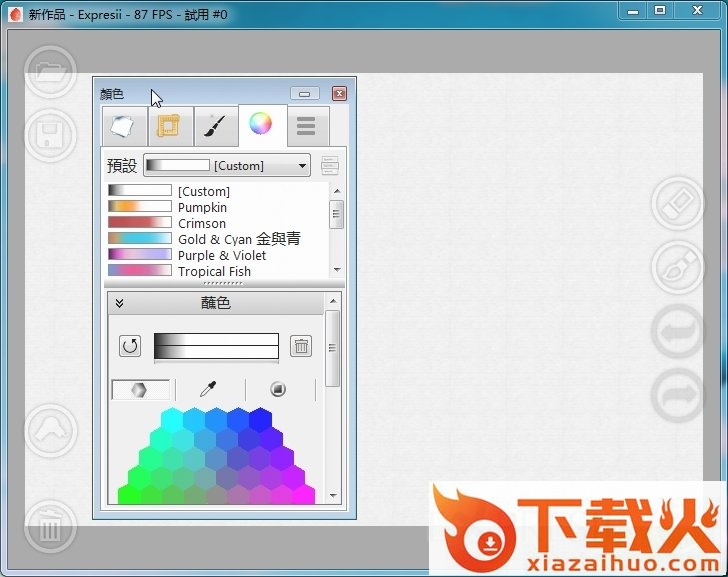728x577 pixels.
Task: Click preset list scroll down arrow
Action: (337, 270)
